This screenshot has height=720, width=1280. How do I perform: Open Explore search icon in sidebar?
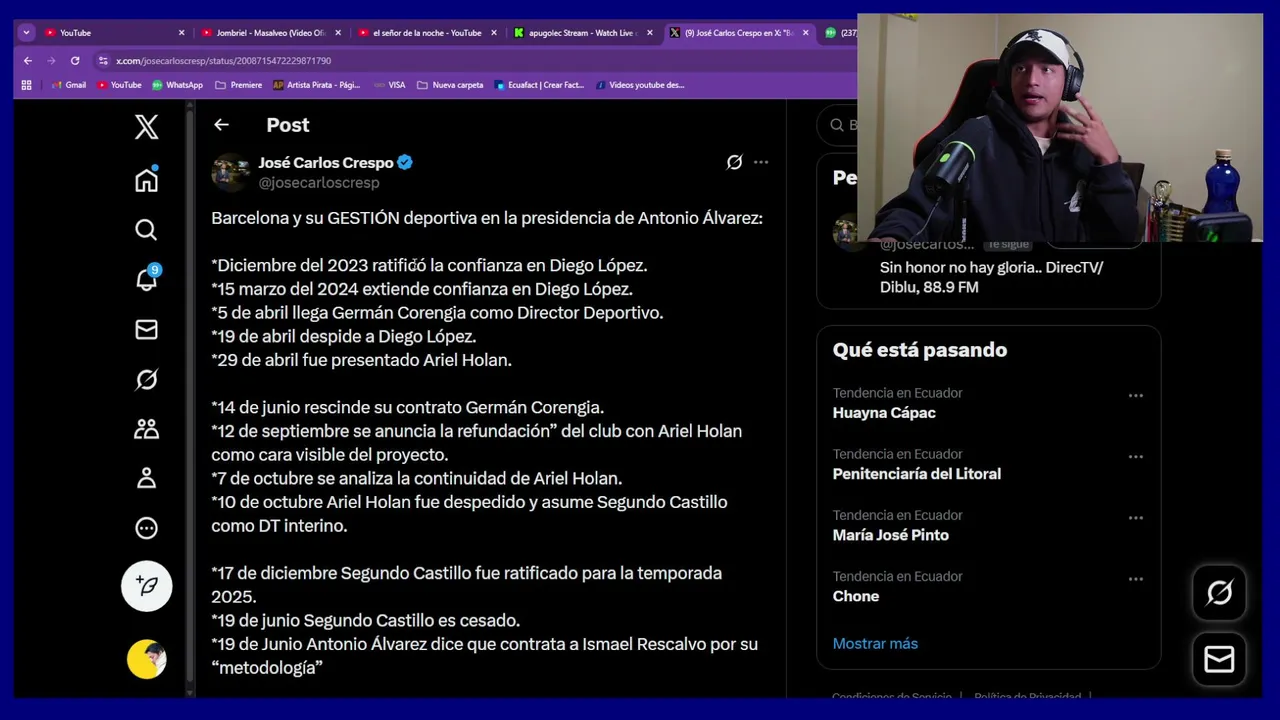[x=146, y=230]
